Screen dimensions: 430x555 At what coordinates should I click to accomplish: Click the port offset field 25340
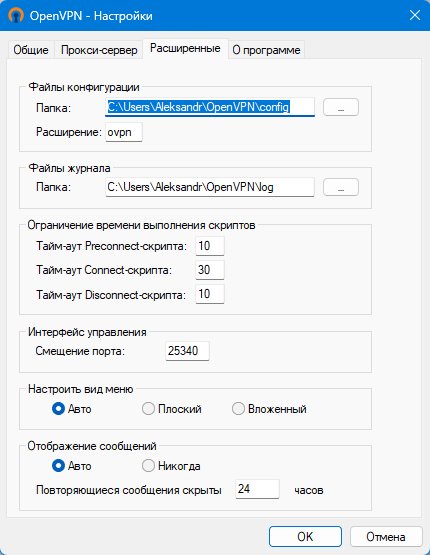(187, 351)
